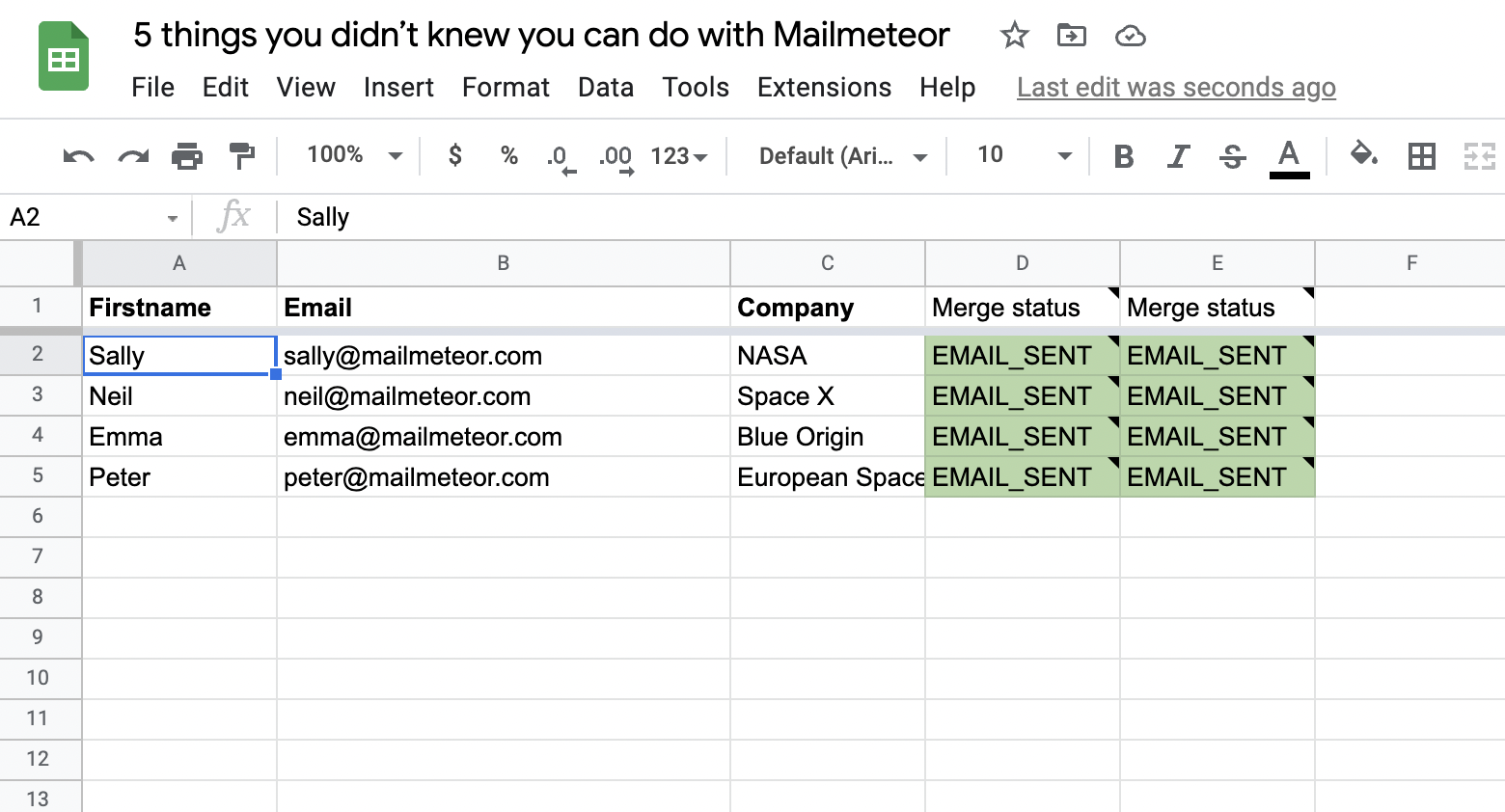Screen dimensions: 1505x812
Task: Toggle strikethrough formatting
Action: pyautogui.click(x=1232, y=156)
